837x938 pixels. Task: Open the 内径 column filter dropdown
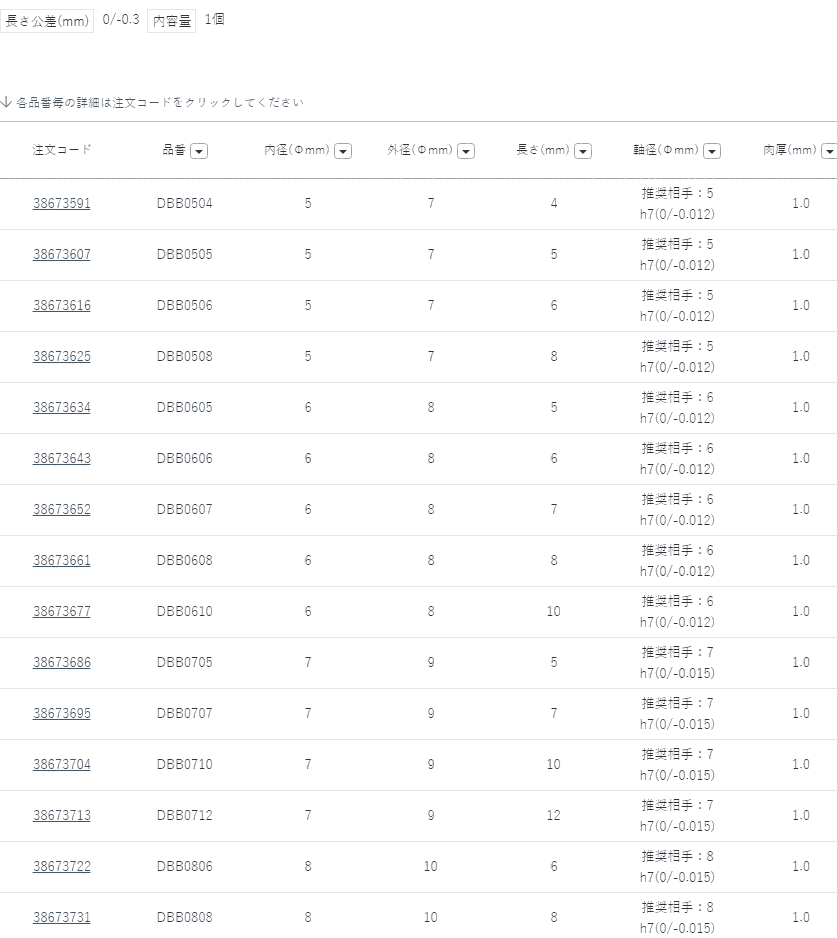click(x=343, y=151)
